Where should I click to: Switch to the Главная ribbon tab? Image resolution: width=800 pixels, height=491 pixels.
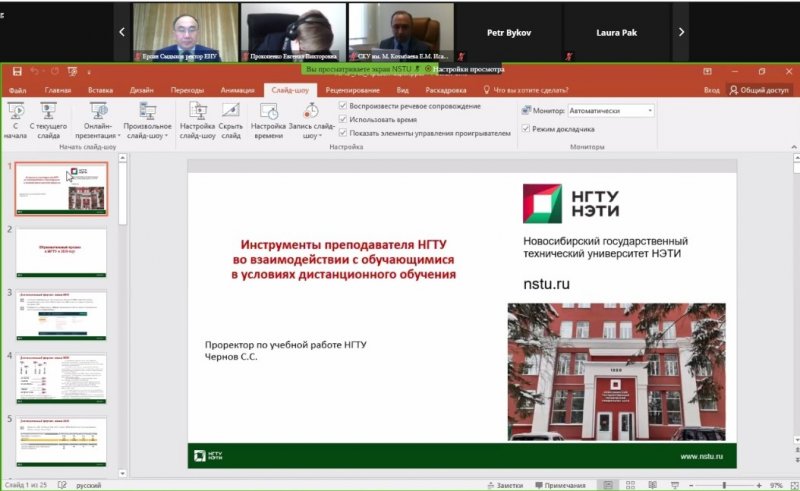pyautogui.click(x=58, y=90)
